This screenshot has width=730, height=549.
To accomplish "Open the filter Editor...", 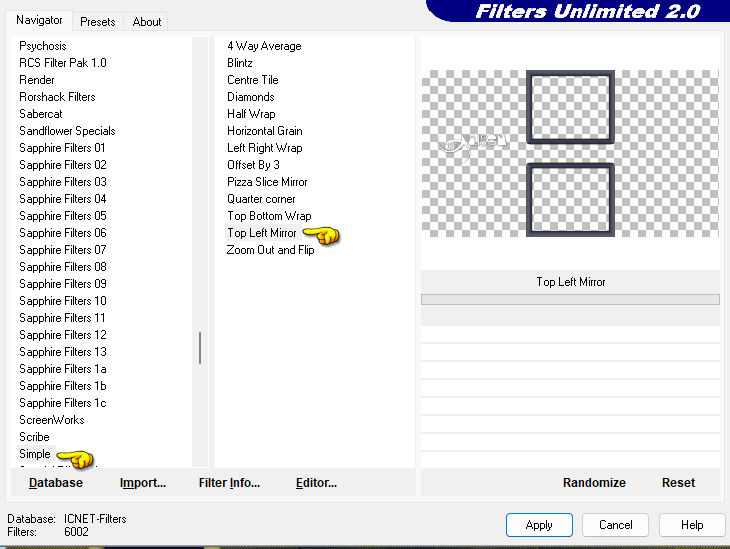I will 316,483.
